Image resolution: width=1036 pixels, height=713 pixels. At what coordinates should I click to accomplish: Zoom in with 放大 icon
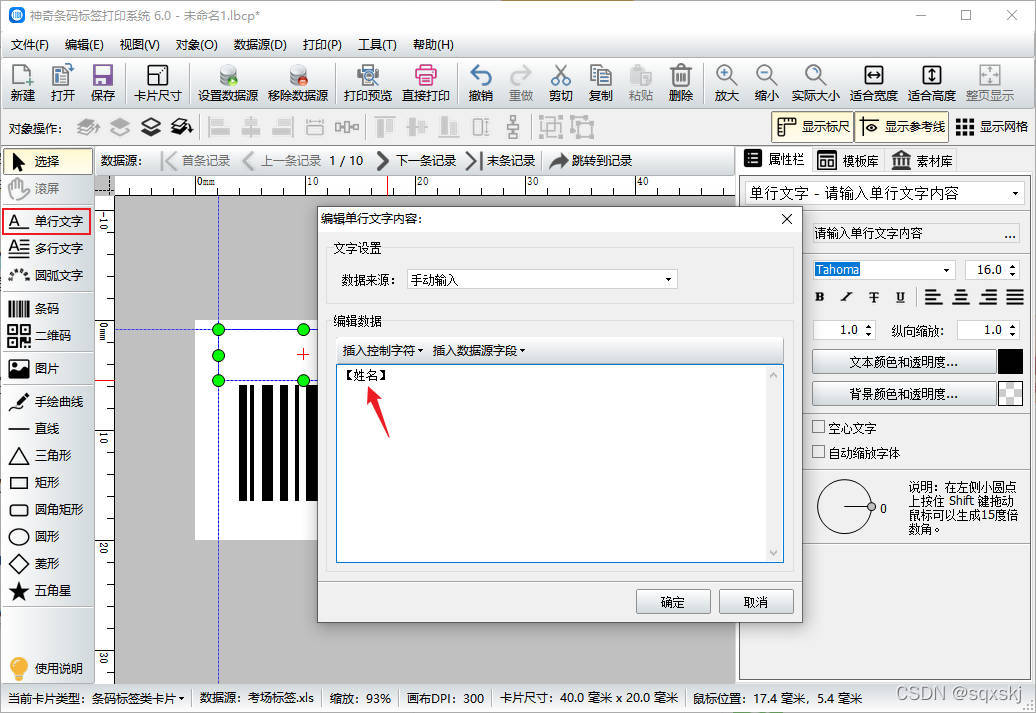(x=726, y=83)
